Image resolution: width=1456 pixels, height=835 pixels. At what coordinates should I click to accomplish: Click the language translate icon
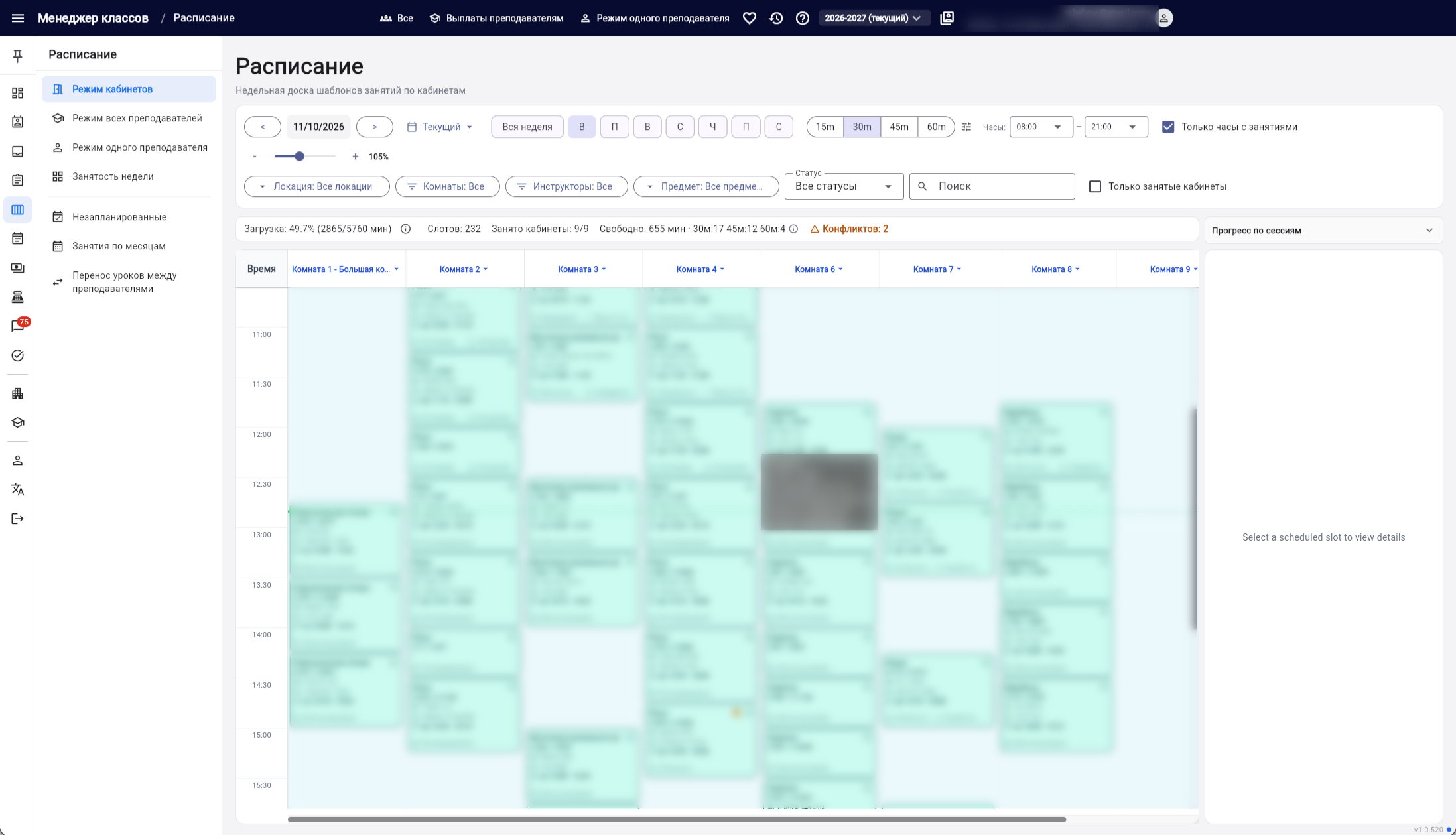[x=18, y=489]
